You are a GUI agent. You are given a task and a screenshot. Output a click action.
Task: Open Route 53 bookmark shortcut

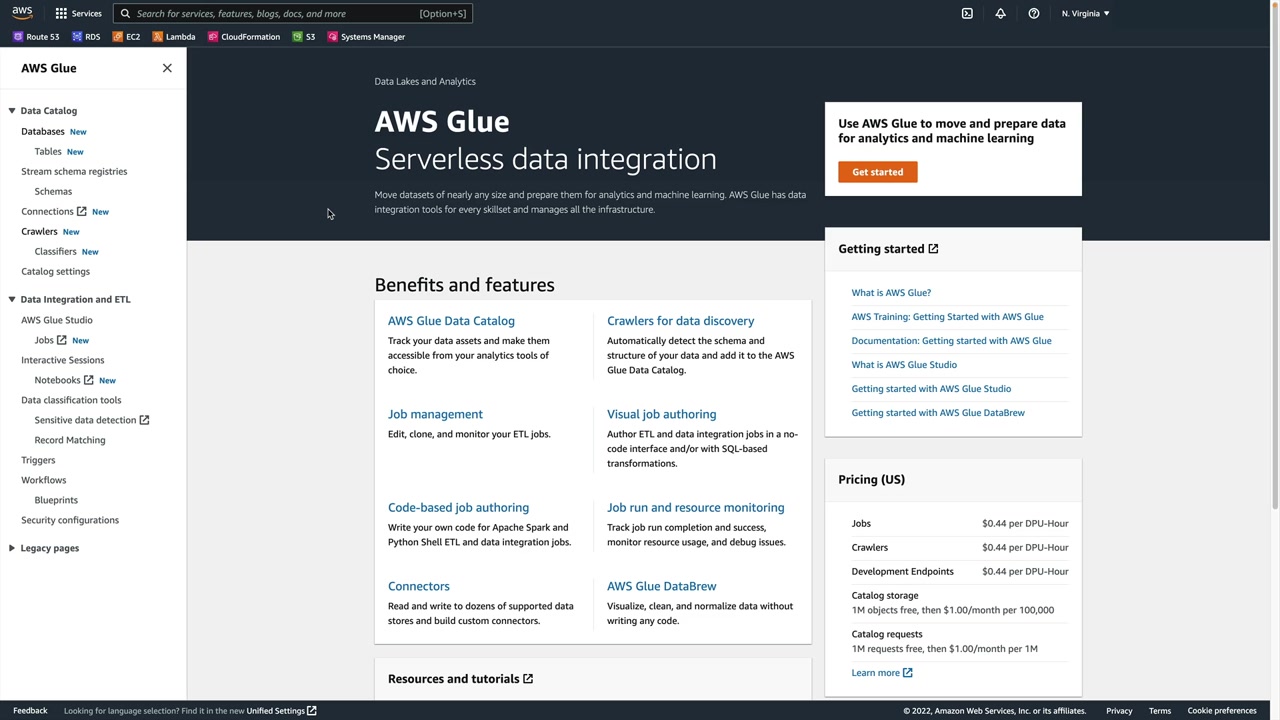click(x=36, y=37)
